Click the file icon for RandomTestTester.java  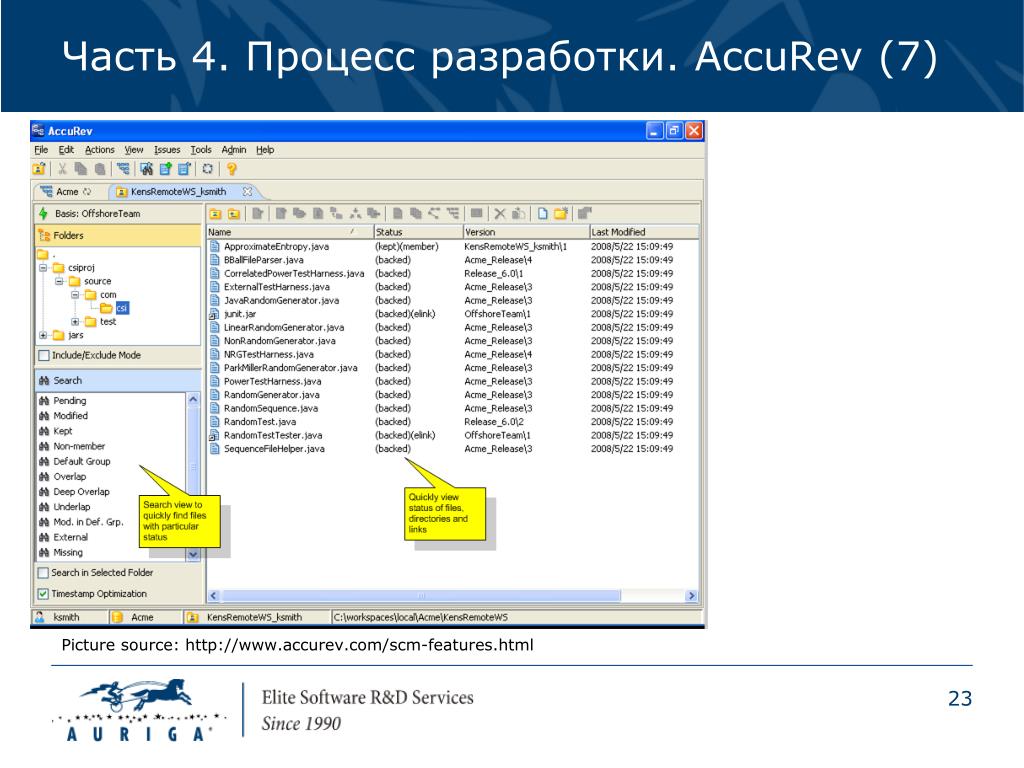coord(214,436)
